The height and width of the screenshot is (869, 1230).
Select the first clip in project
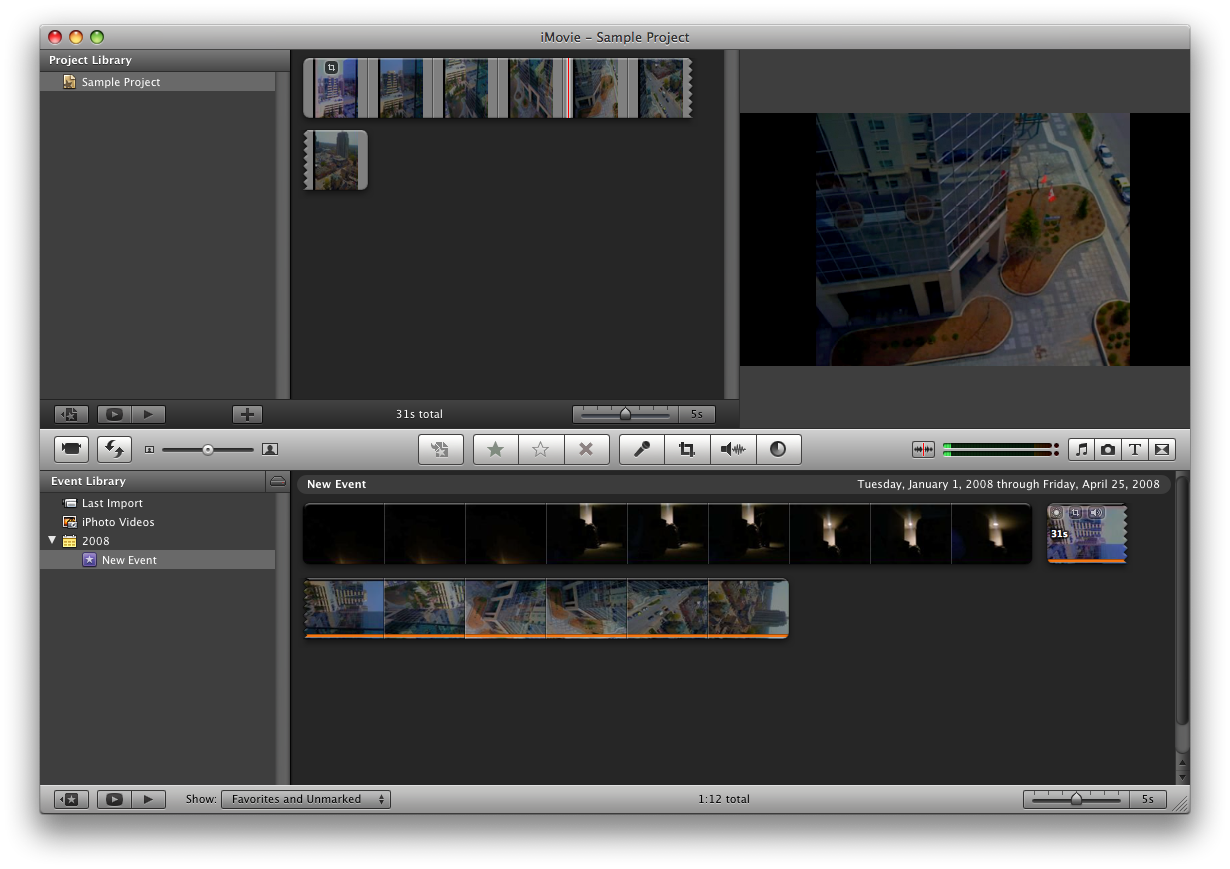tap(336, 88)
